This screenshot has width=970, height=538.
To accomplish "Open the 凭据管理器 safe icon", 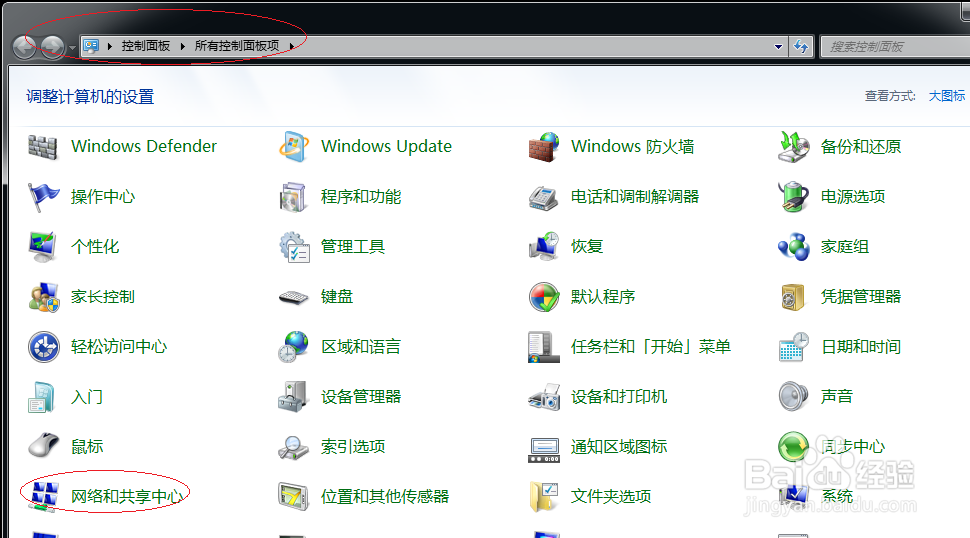I will click(792, 297).
